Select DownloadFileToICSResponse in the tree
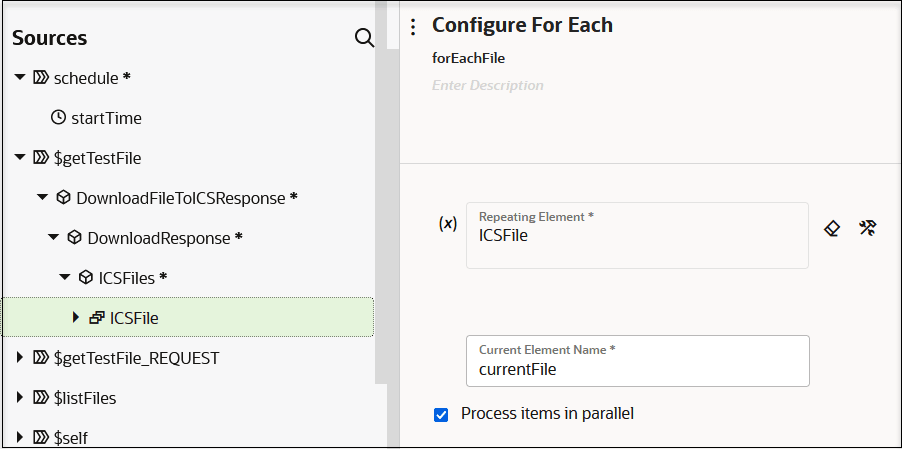 (180, 198)
